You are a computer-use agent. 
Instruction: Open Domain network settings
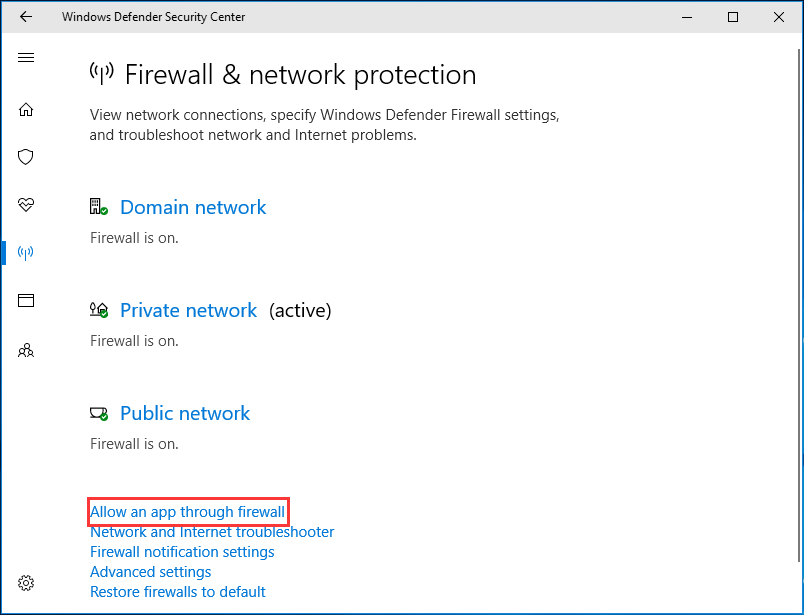pyautogui.click(x=192, y=207)
